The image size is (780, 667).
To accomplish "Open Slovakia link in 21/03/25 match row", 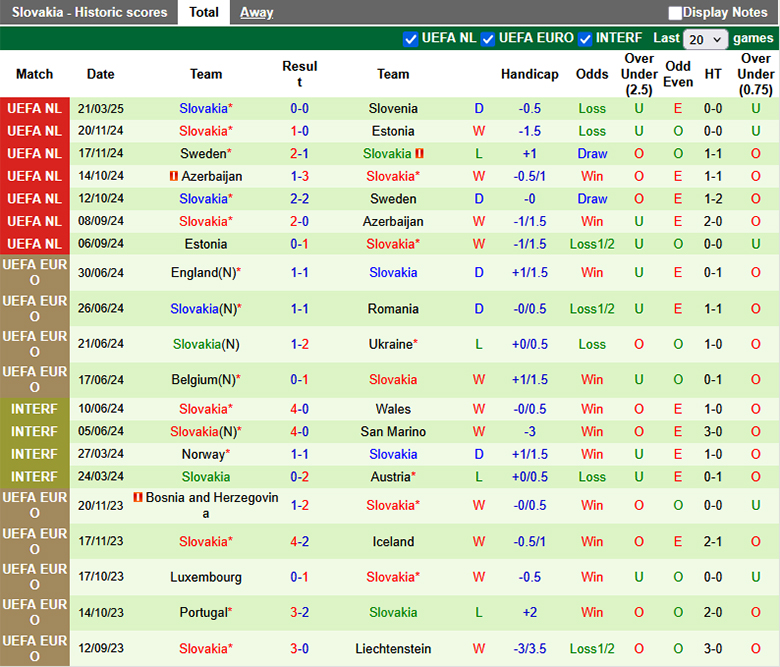I will point(205,108).
